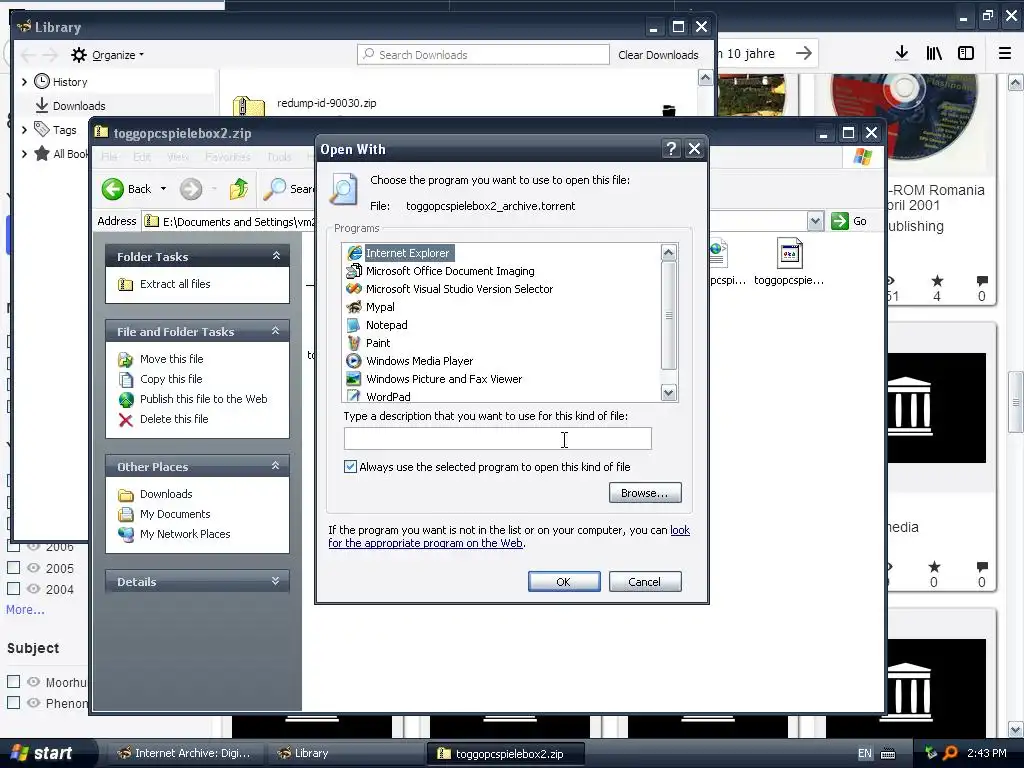Pick Mypal from the program list
Image resolution: width=1024 pixels, height=768 pixels.
370,307
